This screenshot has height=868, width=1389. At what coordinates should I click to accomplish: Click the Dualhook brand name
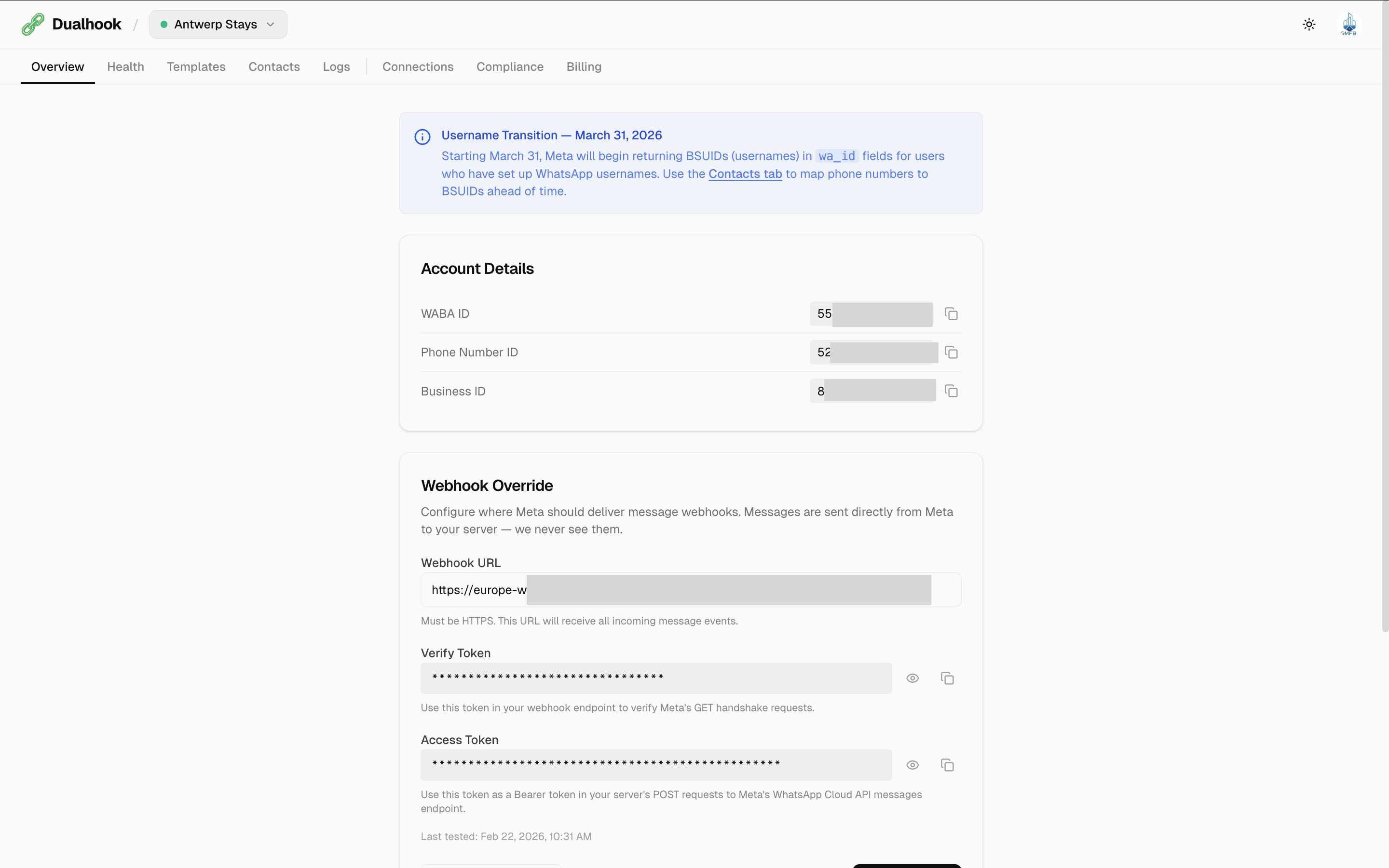(87, 24)
